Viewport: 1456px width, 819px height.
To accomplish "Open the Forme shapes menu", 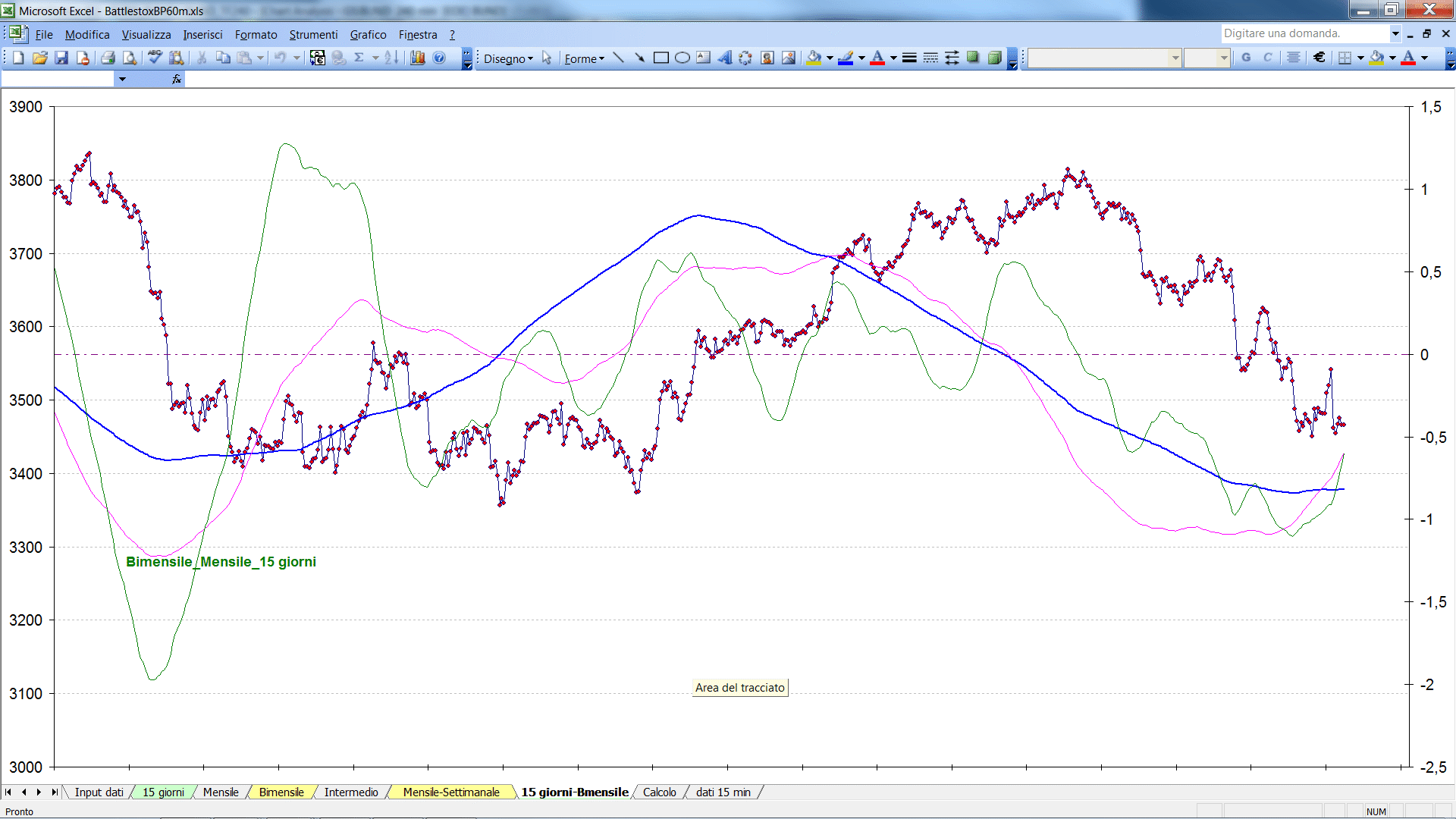I will 584,58.
